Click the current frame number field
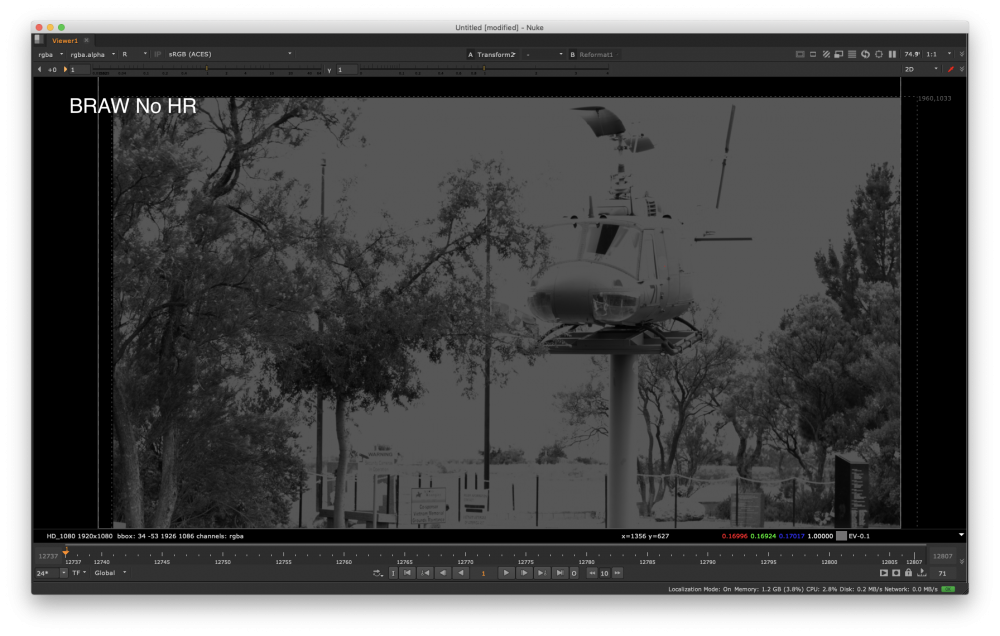Image resolution: width=1000 pixels, height=636 pixels. [x=483, y=573]
